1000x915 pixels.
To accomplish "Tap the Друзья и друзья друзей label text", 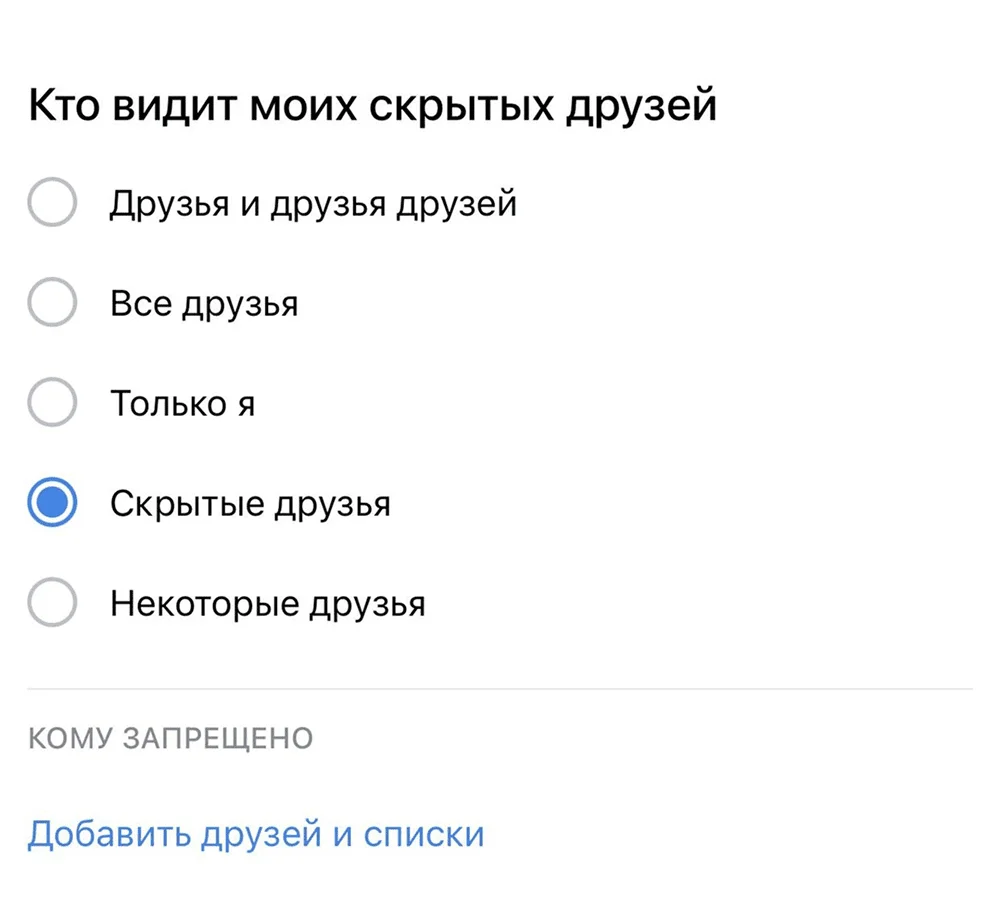I will pos(313,204).
